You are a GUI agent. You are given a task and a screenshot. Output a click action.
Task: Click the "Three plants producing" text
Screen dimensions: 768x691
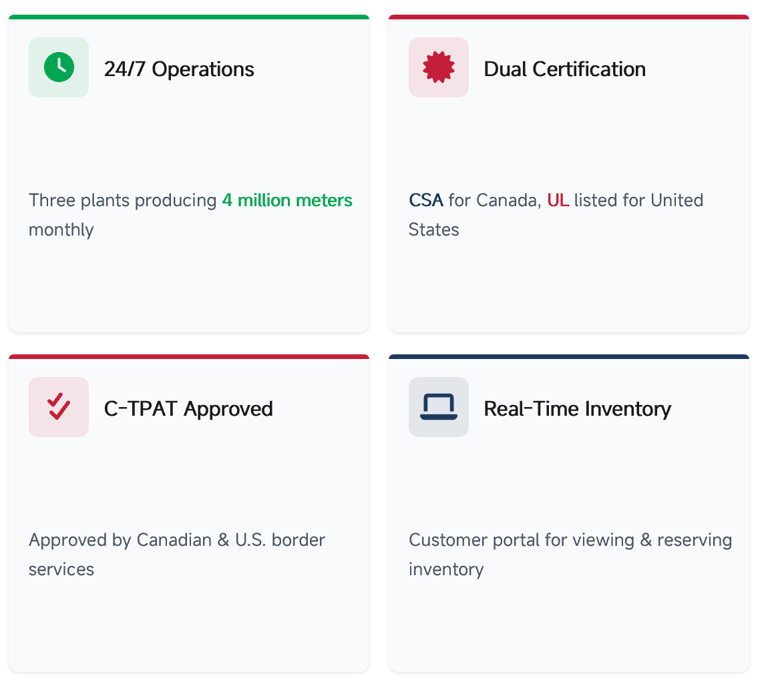(123, 200)
